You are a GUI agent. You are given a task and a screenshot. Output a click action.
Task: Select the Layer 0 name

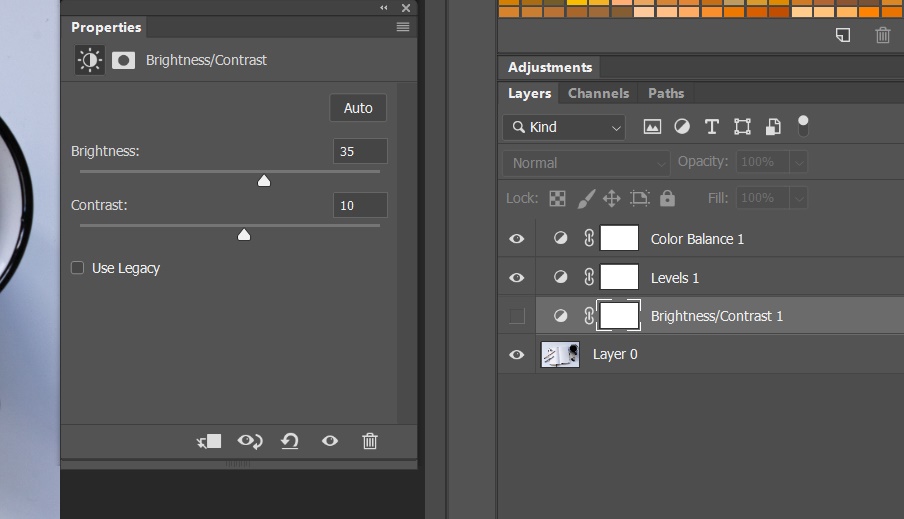[615, 354]
